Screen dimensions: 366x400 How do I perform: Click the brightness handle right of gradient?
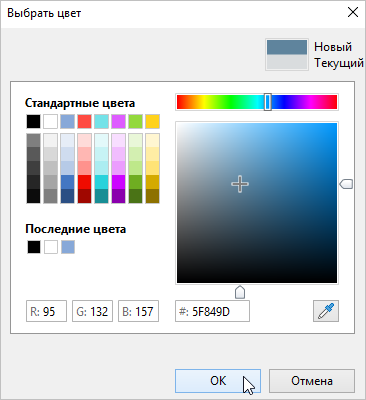(346, 184)
